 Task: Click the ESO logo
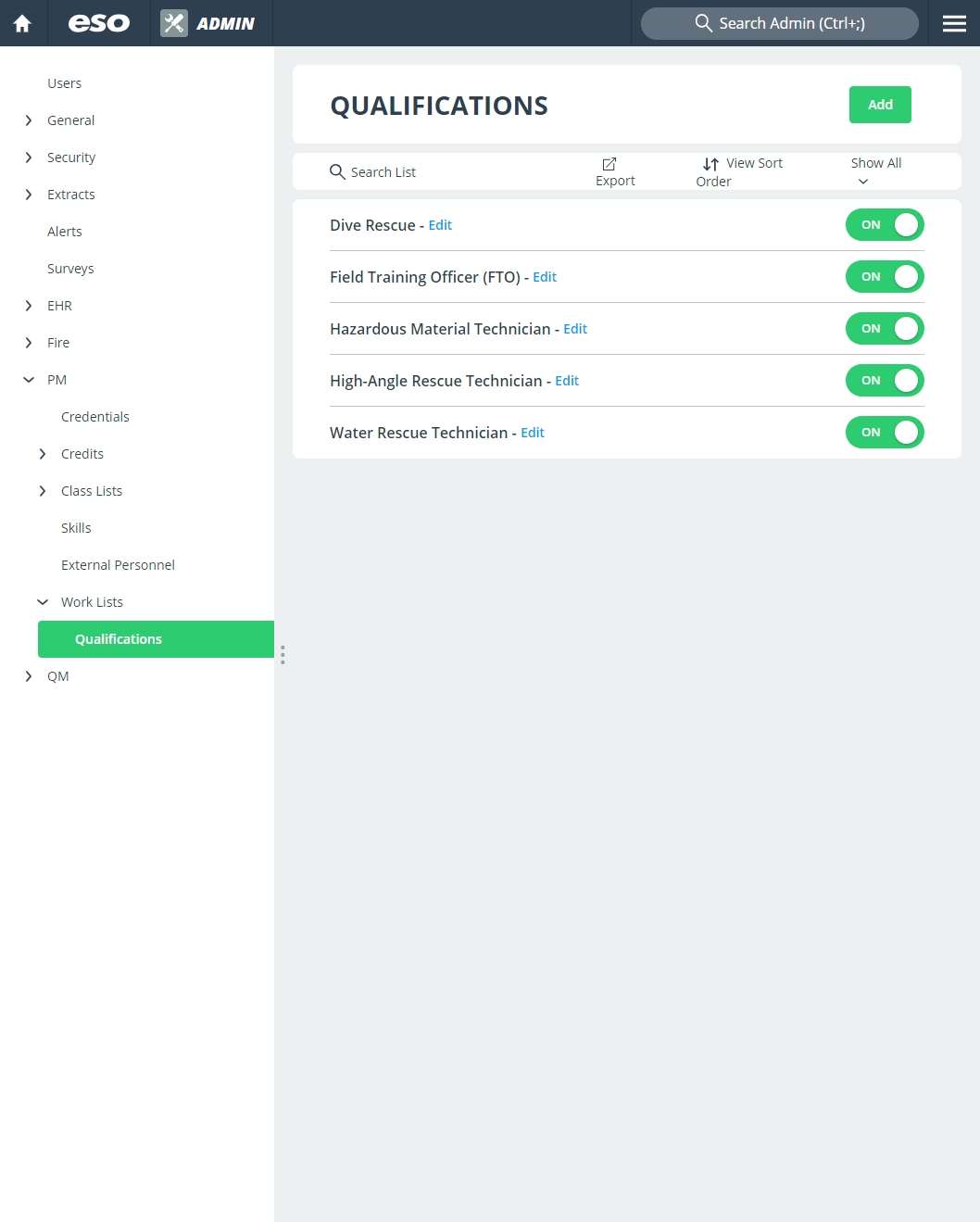click(x=98, y=23)
